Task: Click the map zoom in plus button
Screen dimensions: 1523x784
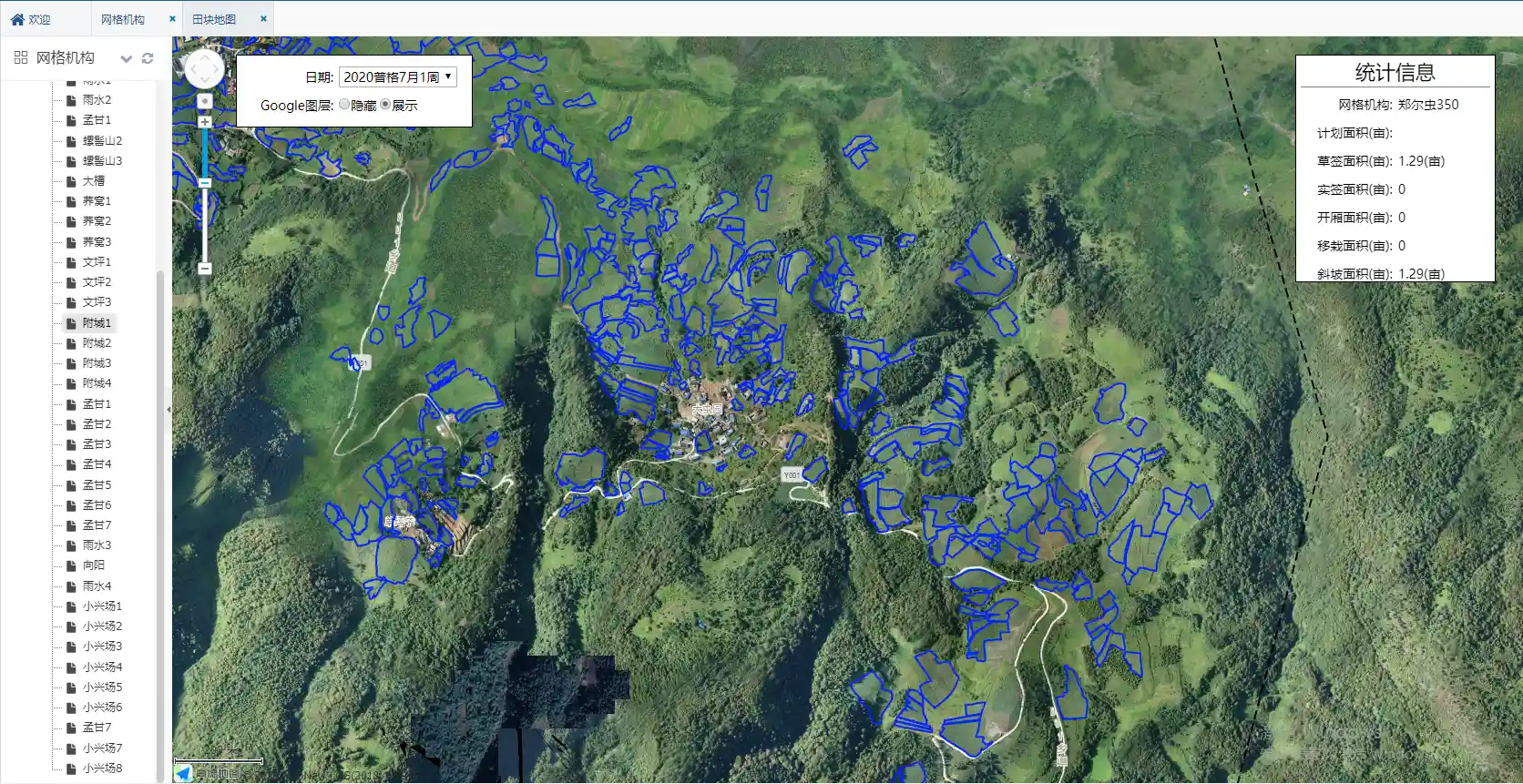Action: click(x=205, y=122)
